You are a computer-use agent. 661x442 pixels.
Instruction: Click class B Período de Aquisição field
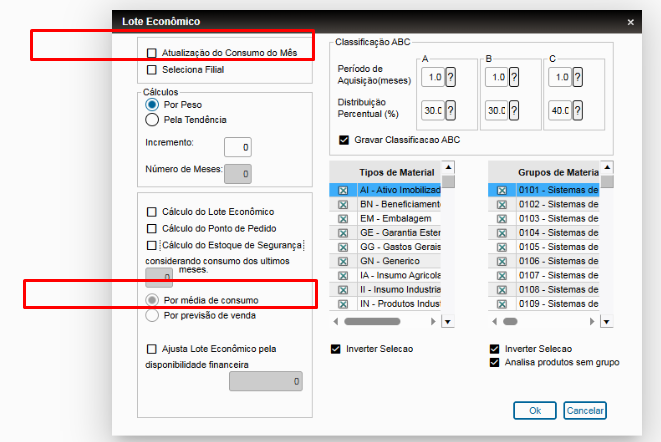[496, 77]
